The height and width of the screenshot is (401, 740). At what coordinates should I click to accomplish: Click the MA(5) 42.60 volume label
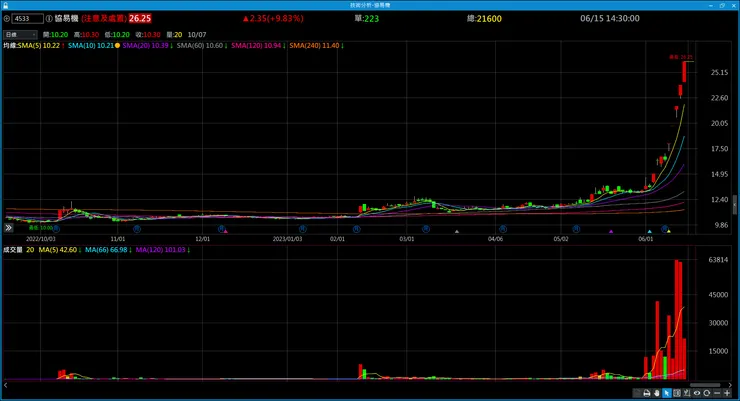pyautogui.click(x=59, y=250)
